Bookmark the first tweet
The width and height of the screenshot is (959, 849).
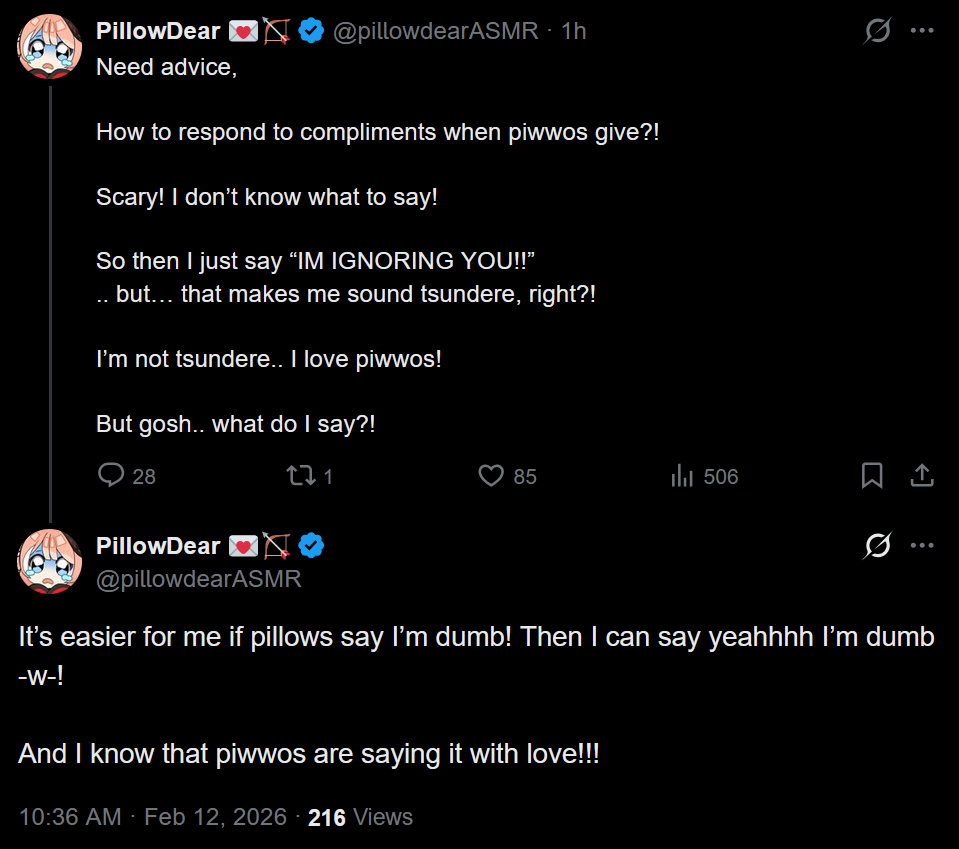tap(872, 475)
